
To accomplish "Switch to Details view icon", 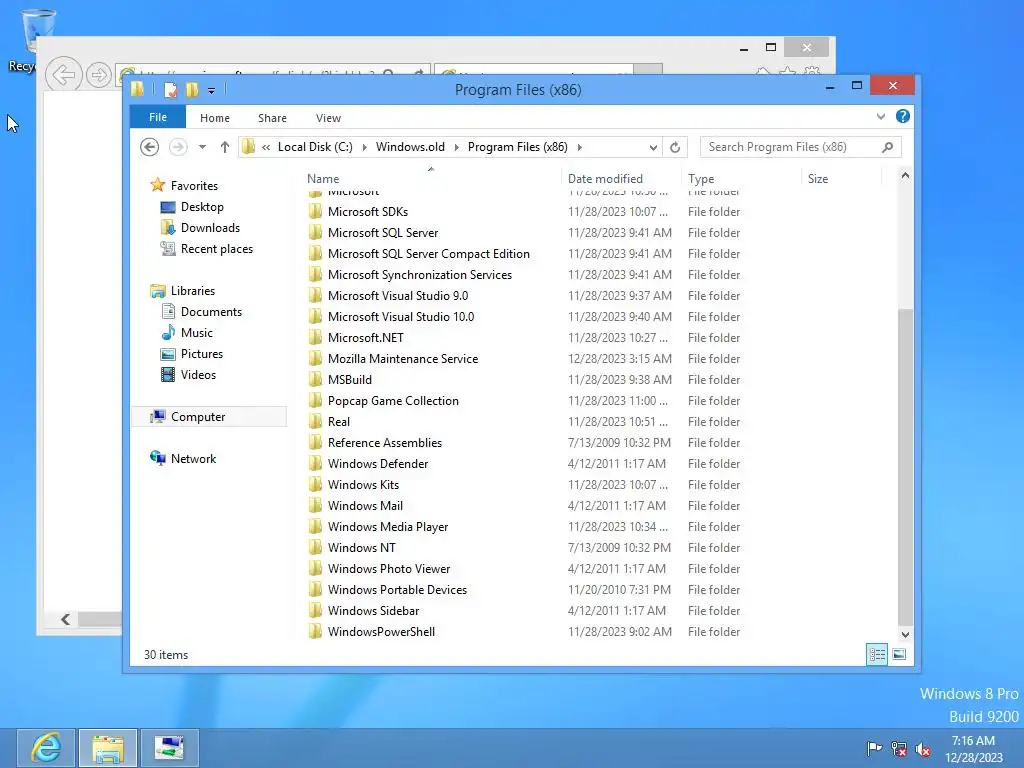I will click(877, 654).
